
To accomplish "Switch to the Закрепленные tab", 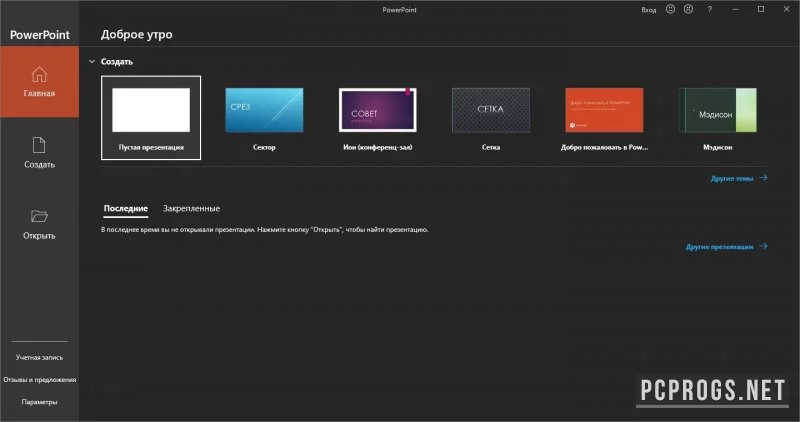I will click(x=191, y=208).
